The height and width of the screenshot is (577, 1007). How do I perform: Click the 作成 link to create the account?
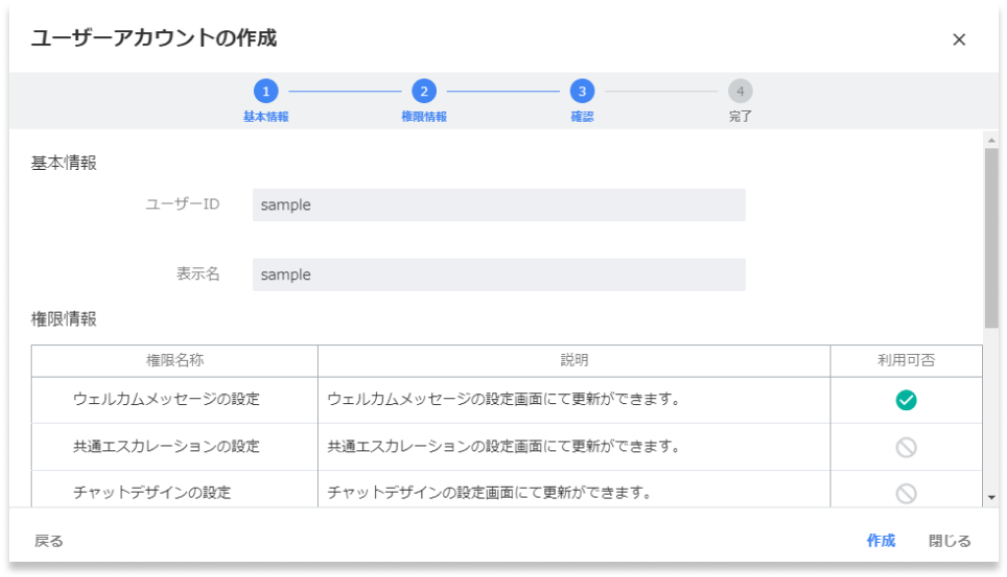(x=881, y=539)
